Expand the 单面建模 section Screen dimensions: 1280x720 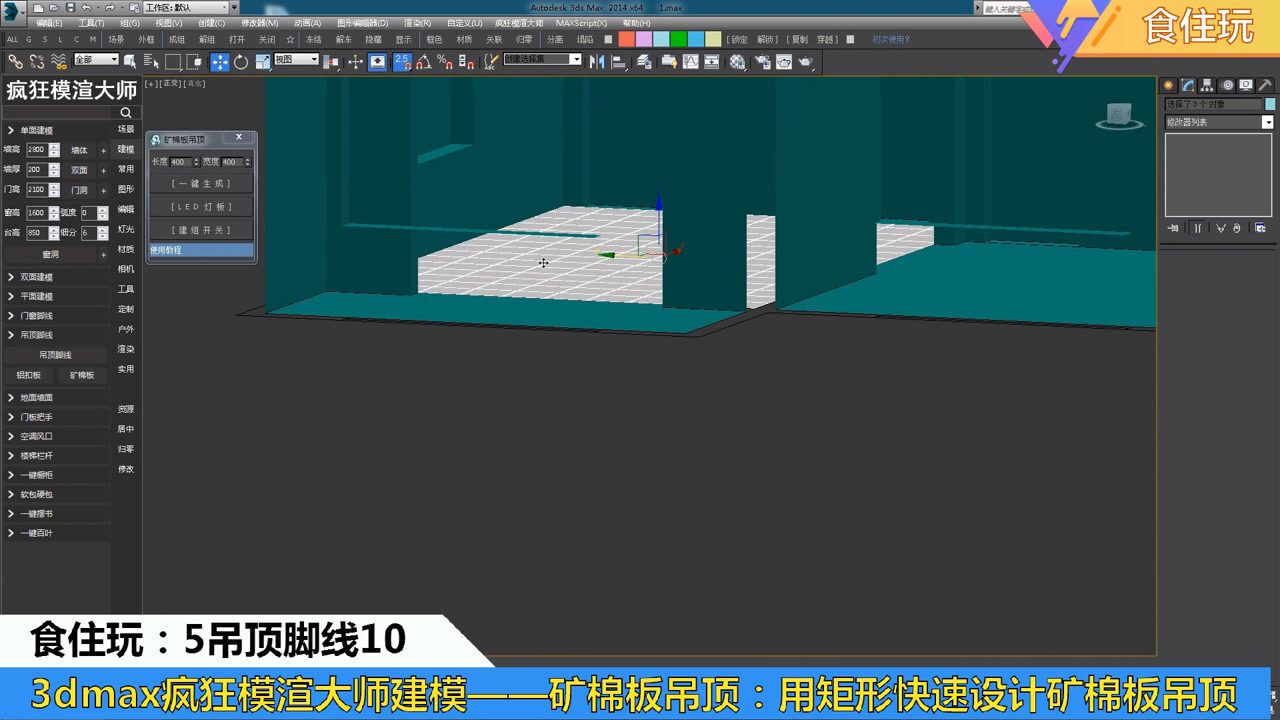55,131
